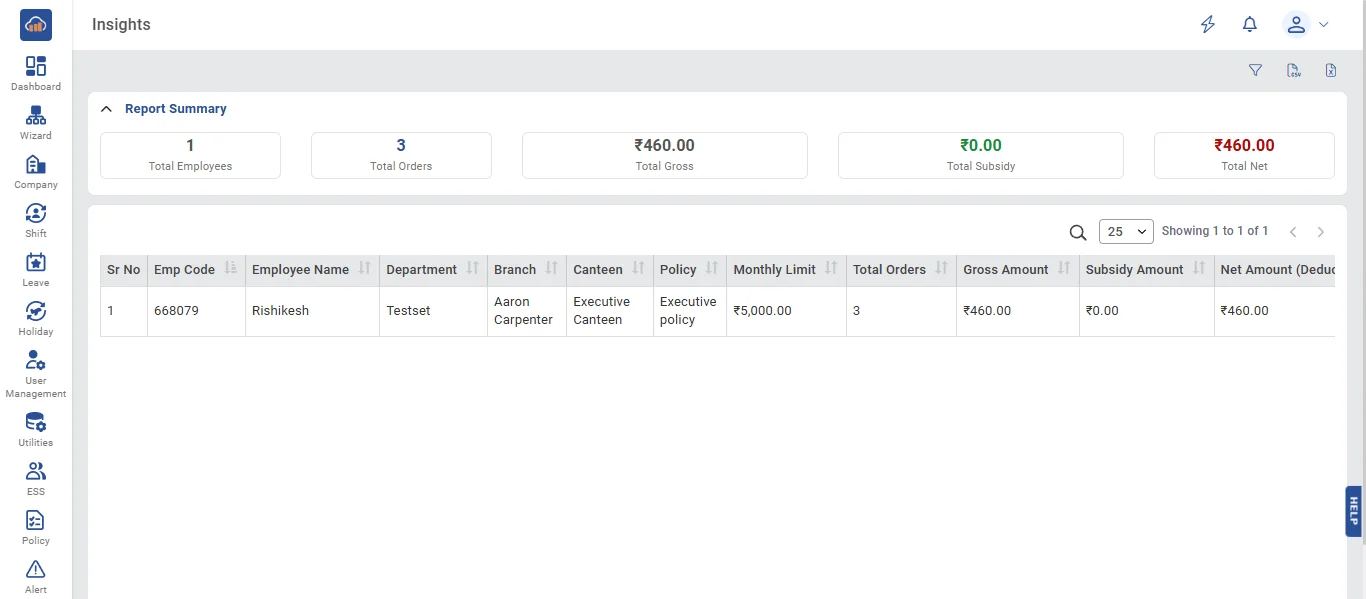This screenshot has width=1366, height=599.
Task: Click the Subsidy Amount ₹0.00 cell
Action: pos(1146,311)
